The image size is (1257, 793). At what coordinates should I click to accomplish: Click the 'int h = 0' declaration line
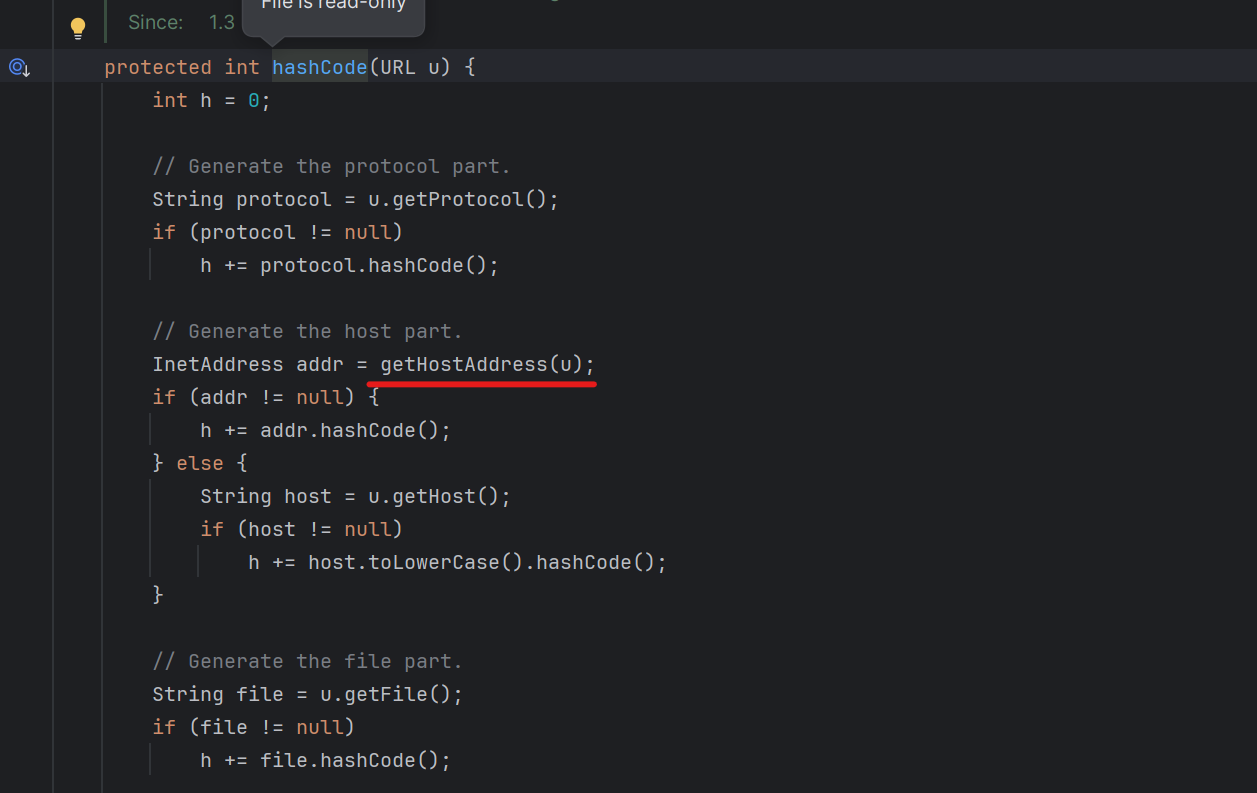point(211,100)
